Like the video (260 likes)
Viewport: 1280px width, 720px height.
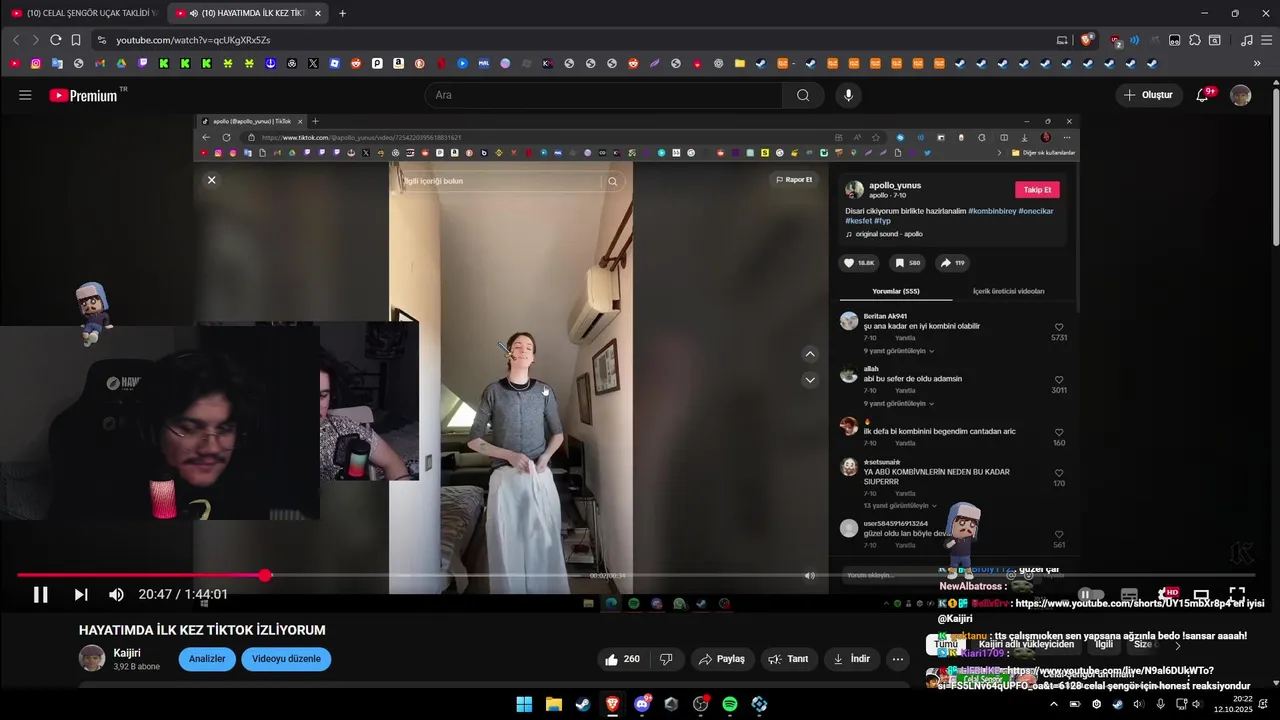(x=622, y=659)
